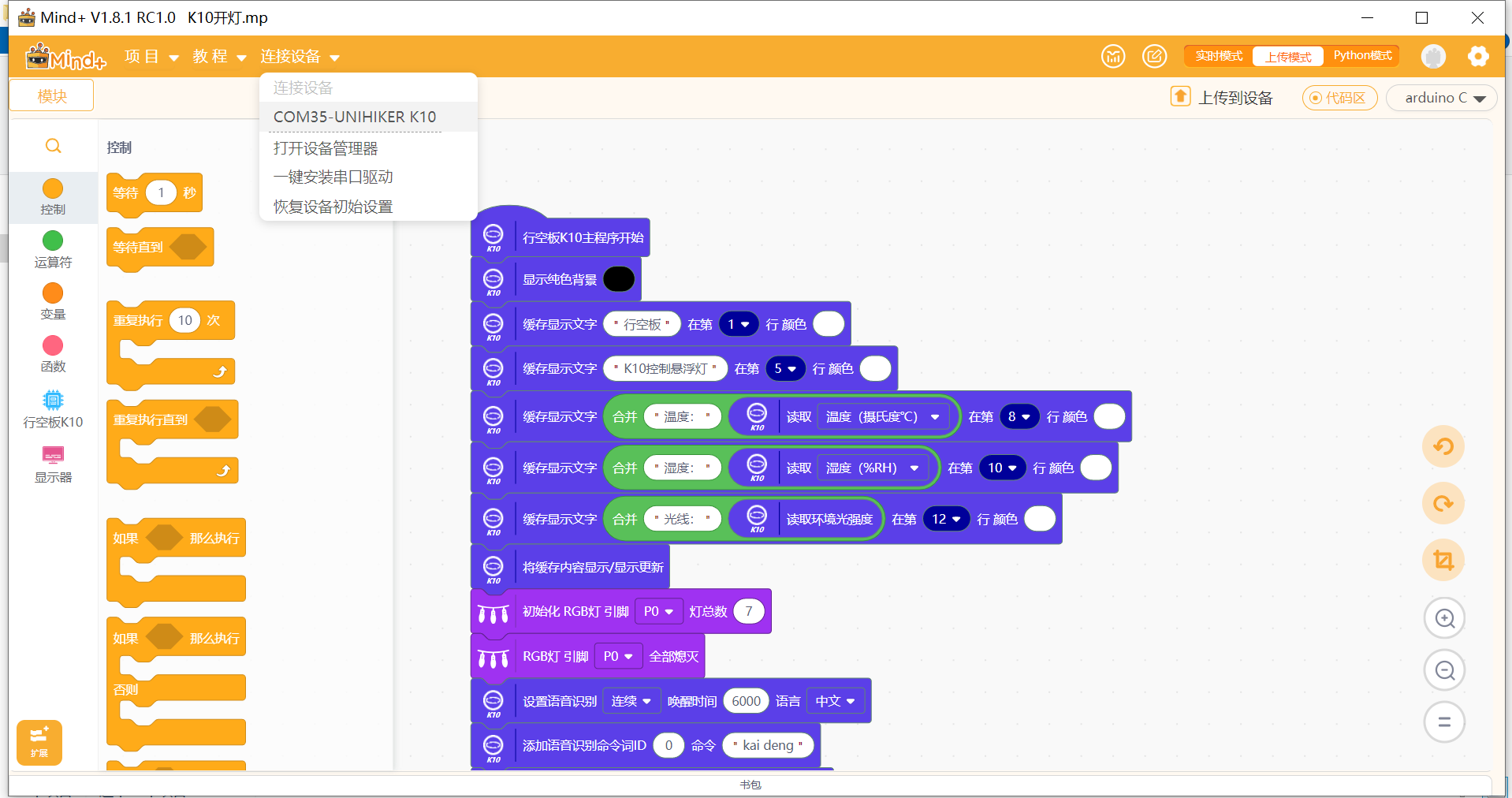Click the edit feedback icon in header
The width and height of the screenshot is (1512, 798).
tap(1155, 56)
